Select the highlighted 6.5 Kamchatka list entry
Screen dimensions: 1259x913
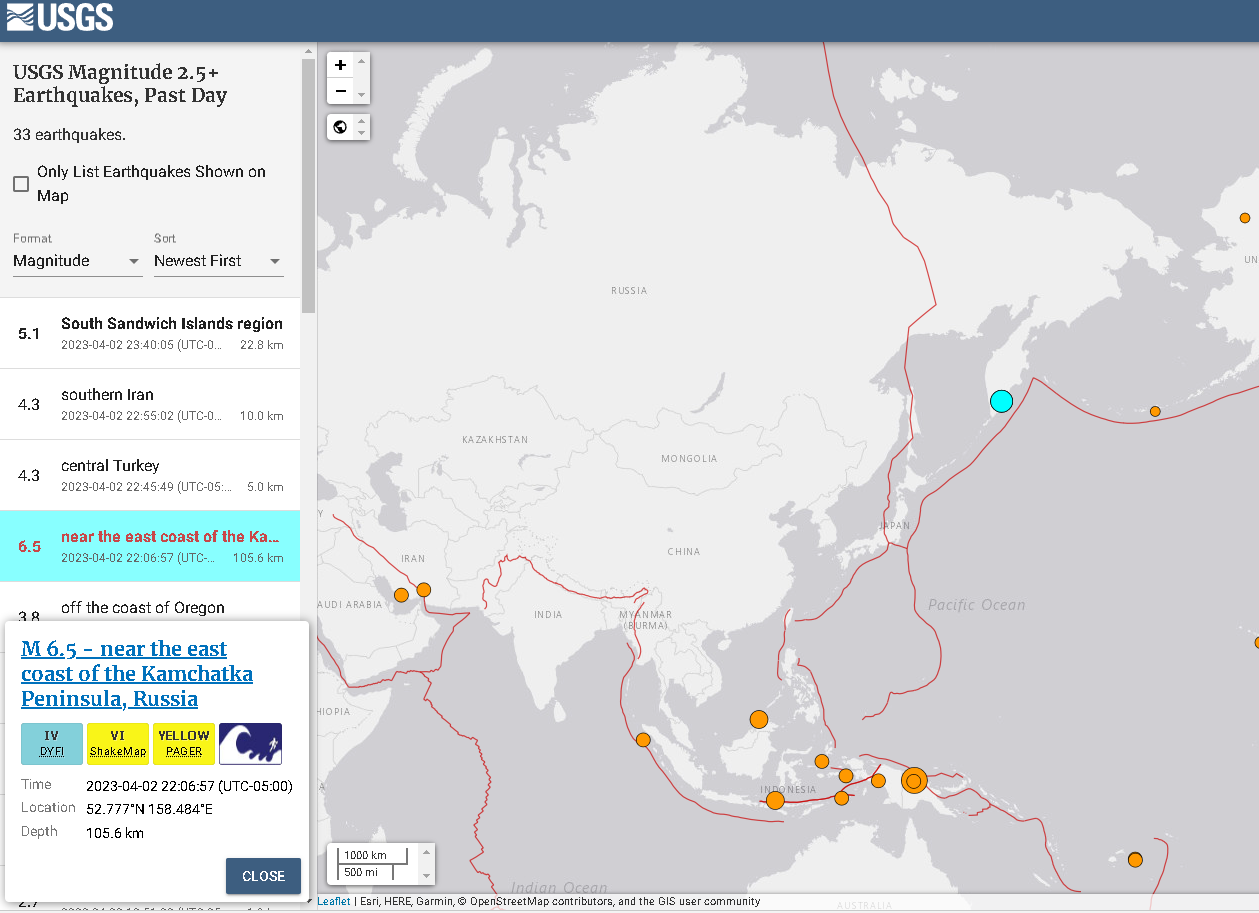pos(150,546)
